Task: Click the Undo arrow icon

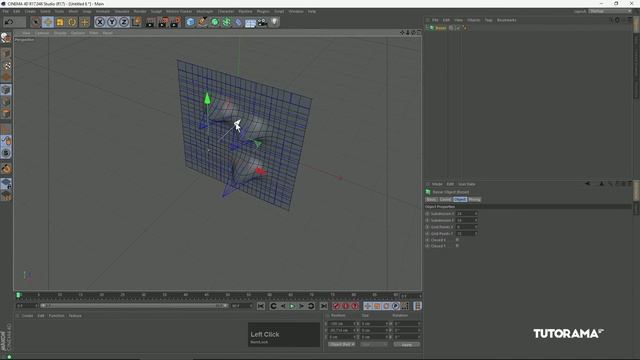Action: click(x=9, y=22)
